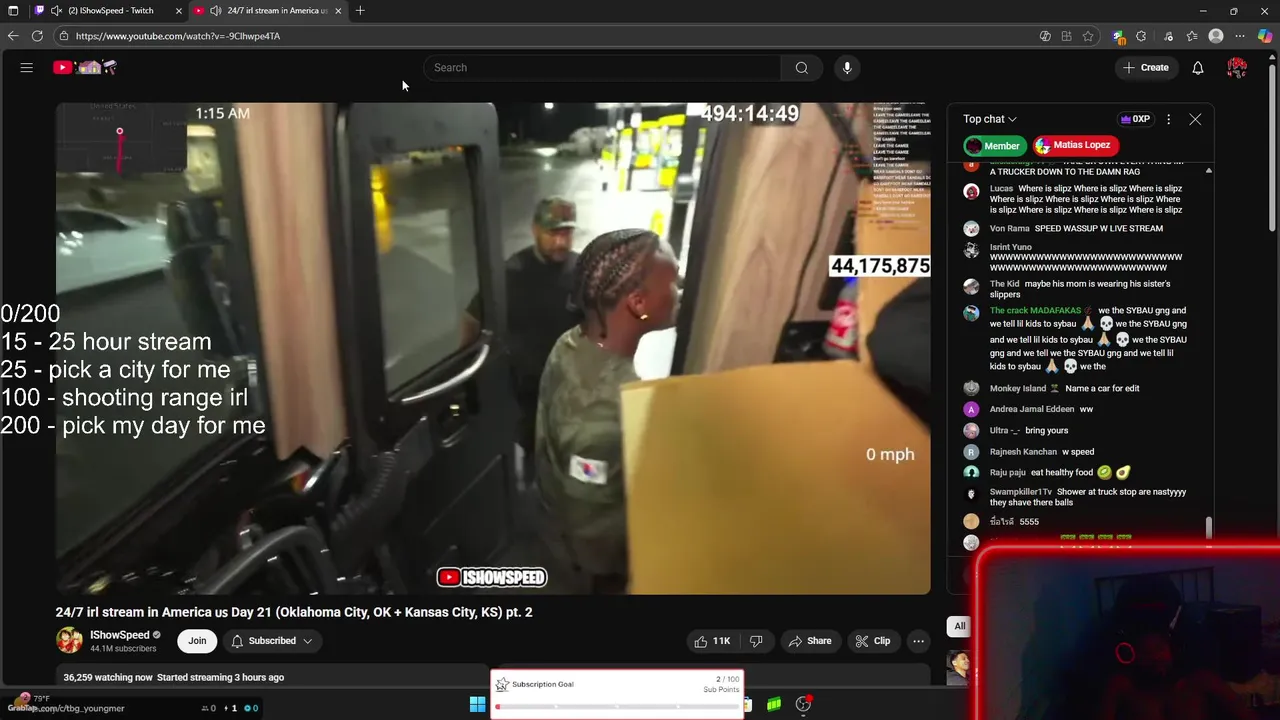Image resolution: width=1280 pixels, height=720 pixels.
Task: Open more actions ellipsis below video
Action: click(918, 641)
